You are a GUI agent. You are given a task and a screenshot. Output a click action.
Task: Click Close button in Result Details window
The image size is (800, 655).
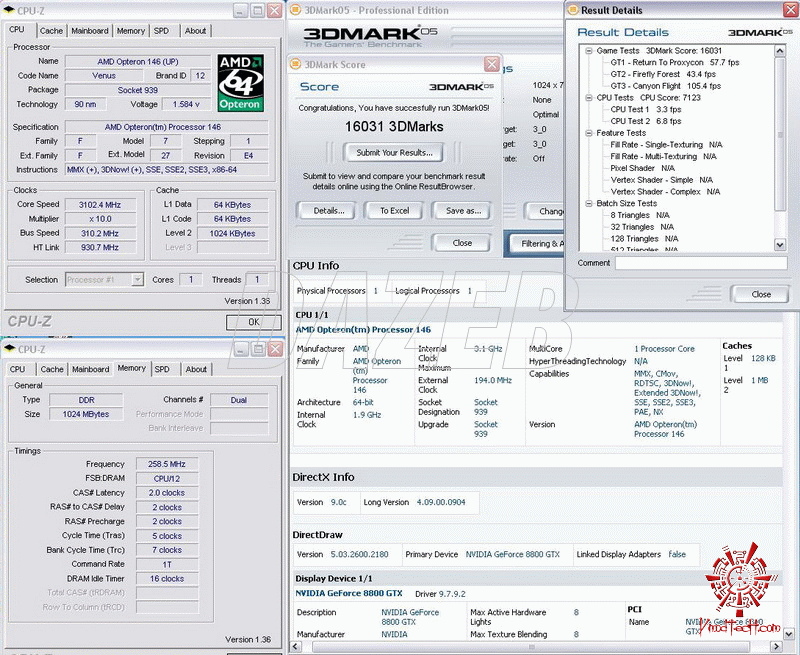[761, 294]
